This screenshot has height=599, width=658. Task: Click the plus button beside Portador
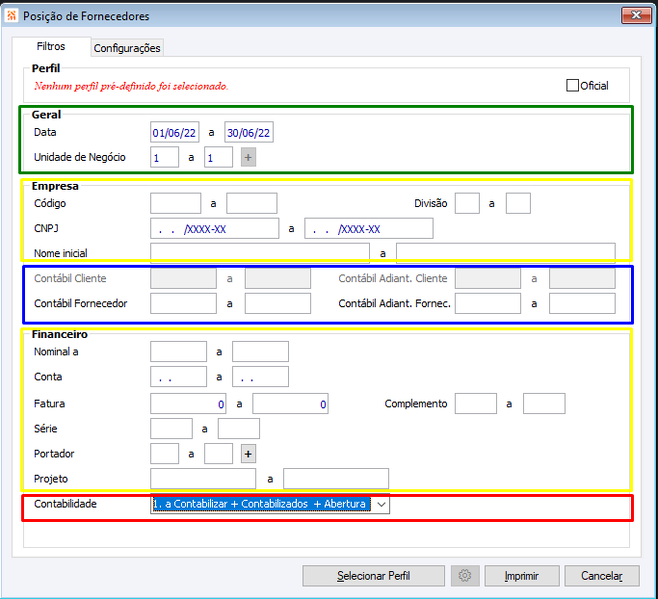click(x=248, y=454)
